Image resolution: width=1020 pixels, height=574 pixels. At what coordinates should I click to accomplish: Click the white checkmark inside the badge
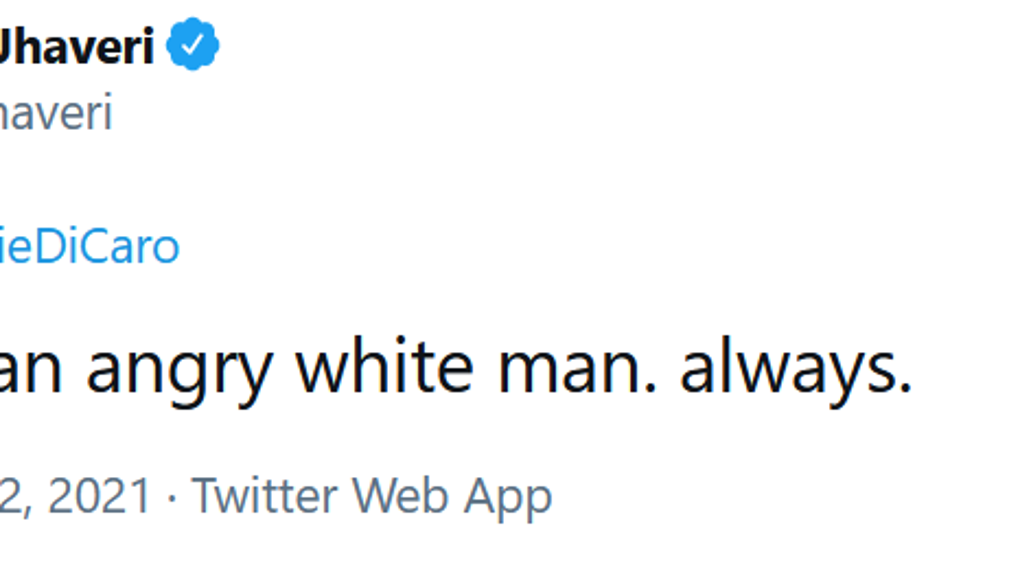tap(193, 46)
